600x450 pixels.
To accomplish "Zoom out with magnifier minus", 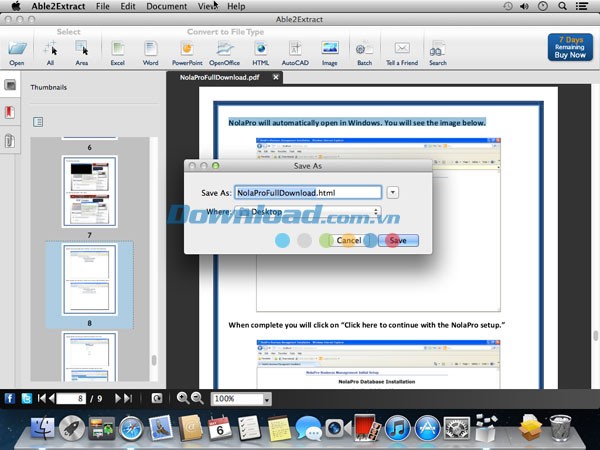I will [197, 398].
